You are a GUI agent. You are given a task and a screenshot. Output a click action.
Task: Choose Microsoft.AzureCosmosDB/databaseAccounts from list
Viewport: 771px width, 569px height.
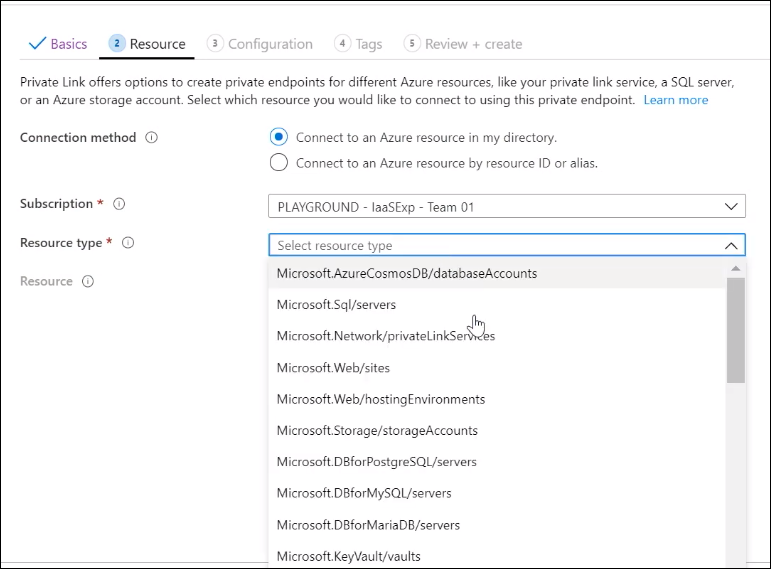point(407,273)
